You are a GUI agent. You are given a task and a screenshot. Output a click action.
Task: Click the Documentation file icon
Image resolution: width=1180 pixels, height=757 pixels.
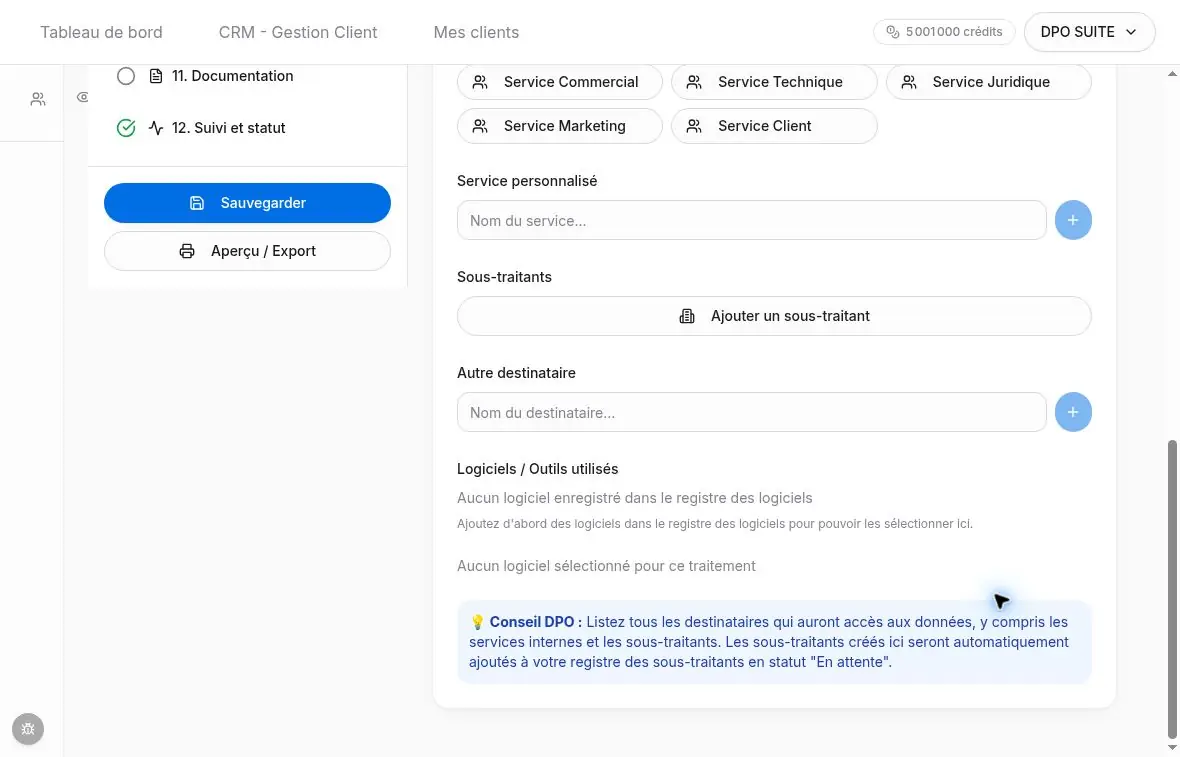(156, 76)
